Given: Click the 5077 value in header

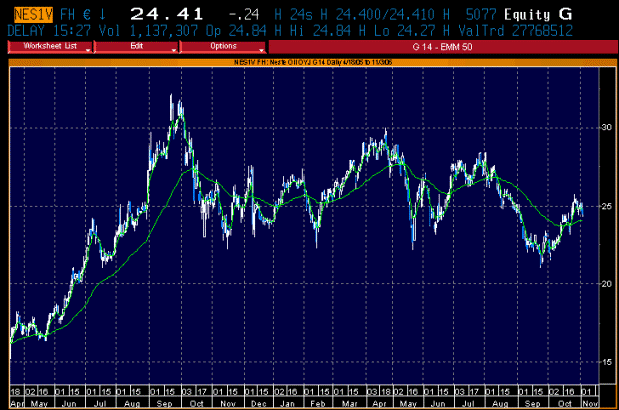Looking at the screenshot, I should (480, 15).
